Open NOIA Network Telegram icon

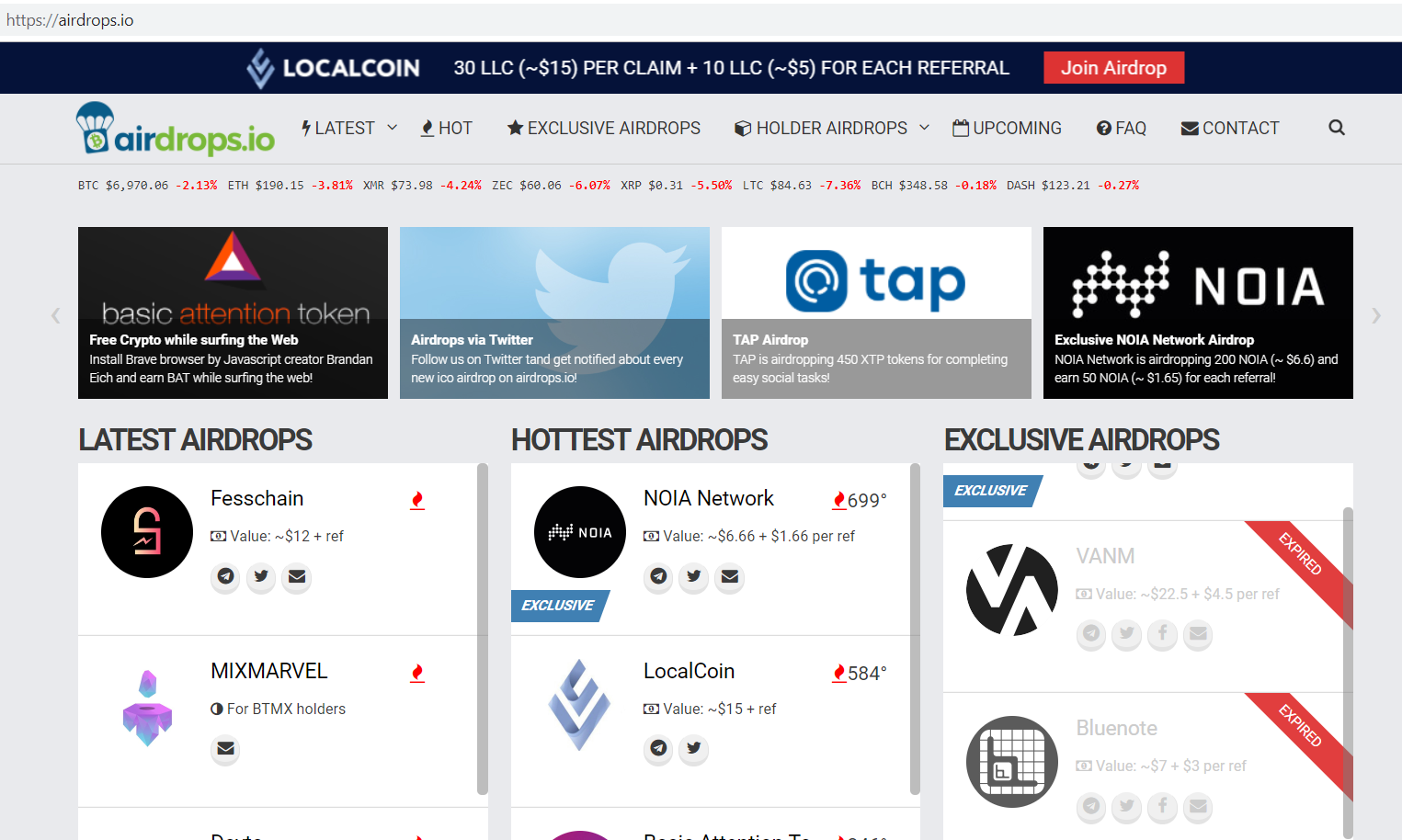coord(658,576)
